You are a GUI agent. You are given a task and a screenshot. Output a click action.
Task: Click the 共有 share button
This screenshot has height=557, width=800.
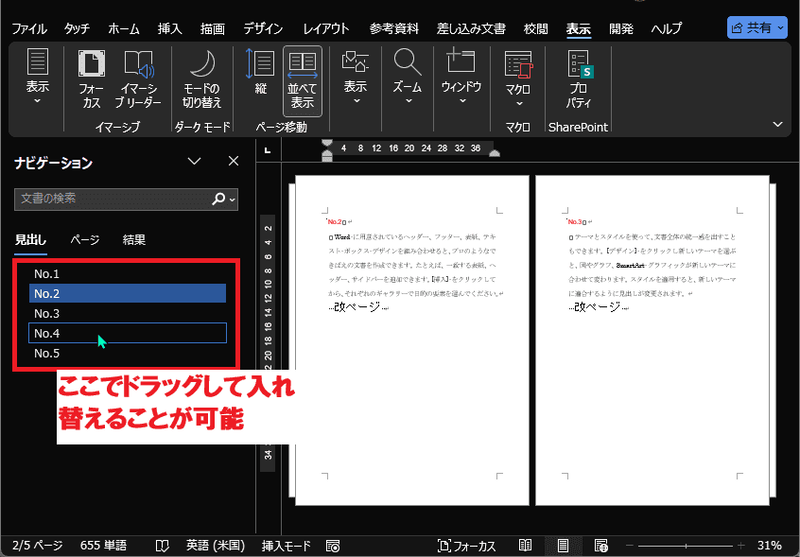click(757, 28)
